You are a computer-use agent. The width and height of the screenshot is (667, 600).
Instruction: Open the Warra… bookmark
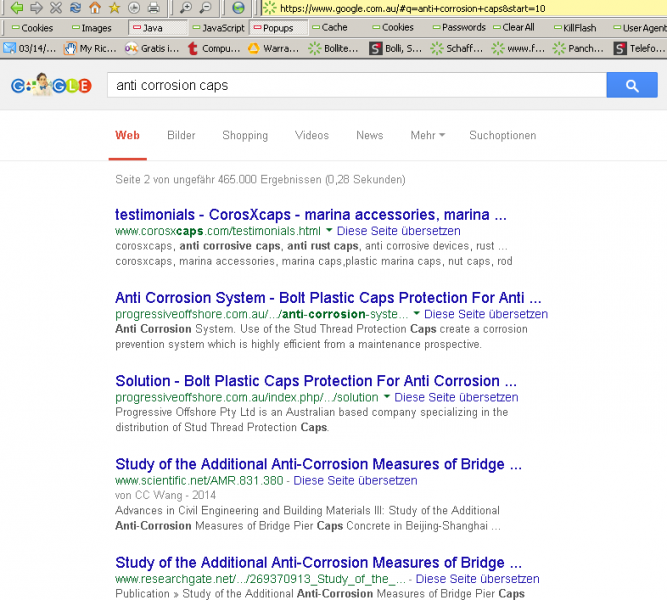click(274, 49)
